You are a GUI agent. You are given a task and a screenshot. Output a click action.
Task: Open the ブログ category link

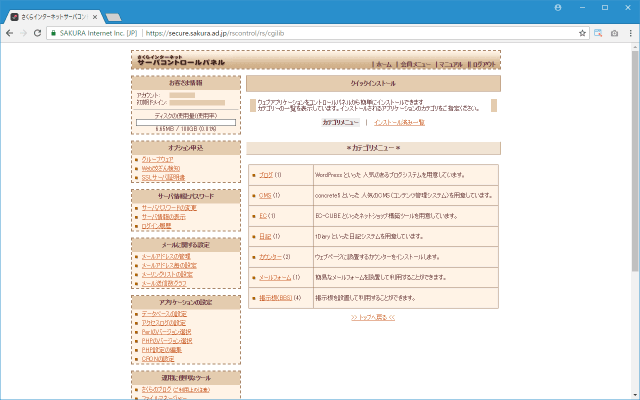266,175
